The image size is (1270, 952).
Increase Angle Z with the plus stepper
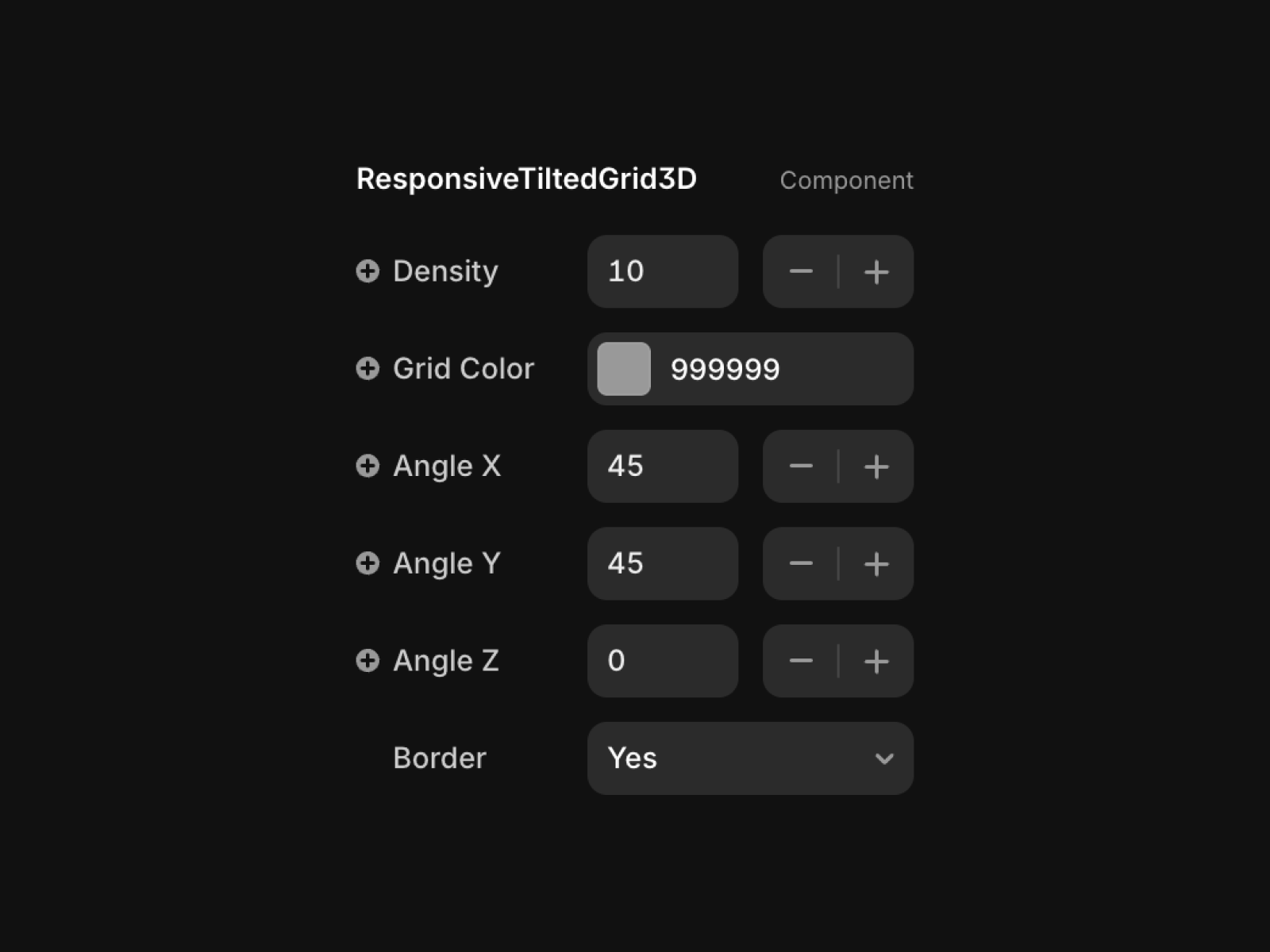(876, 661)
